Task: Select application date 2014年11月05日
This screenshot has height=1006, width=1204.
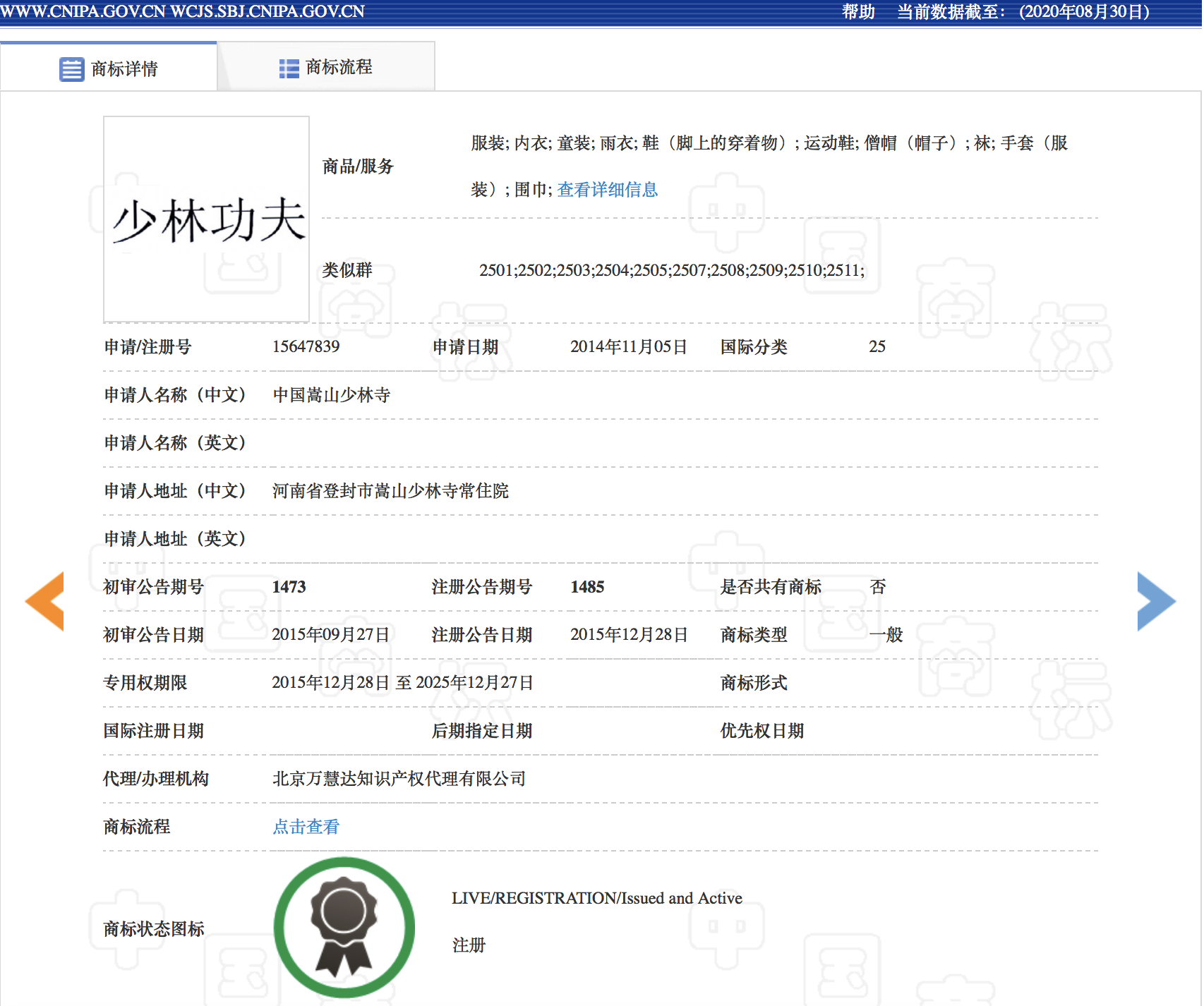Action: coord(628,346)
